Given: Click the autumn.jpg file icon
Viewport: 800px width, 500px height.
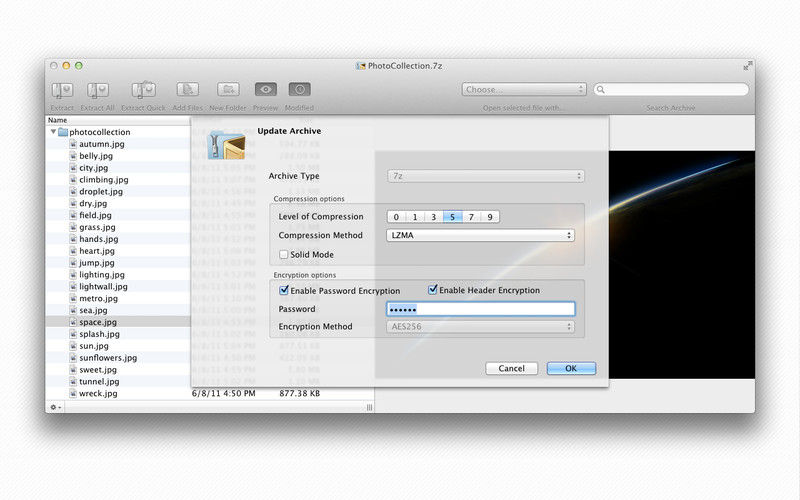Looking at the screenshot, I should 73,144.
